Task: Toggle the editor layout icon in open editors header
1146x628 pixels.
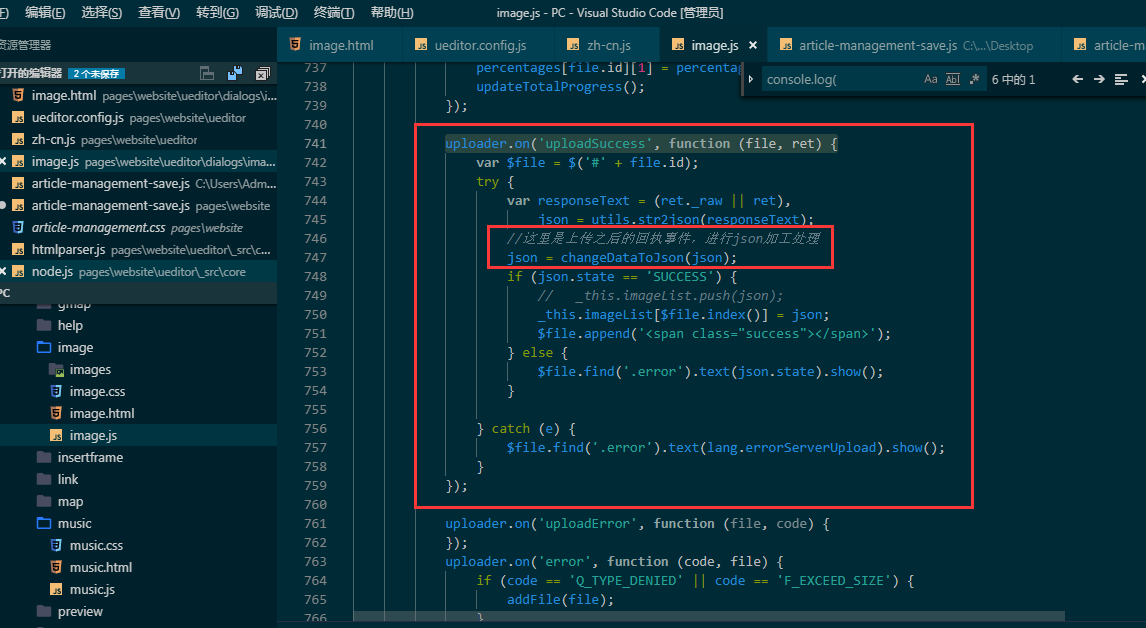Action: (x=207, y=73)
